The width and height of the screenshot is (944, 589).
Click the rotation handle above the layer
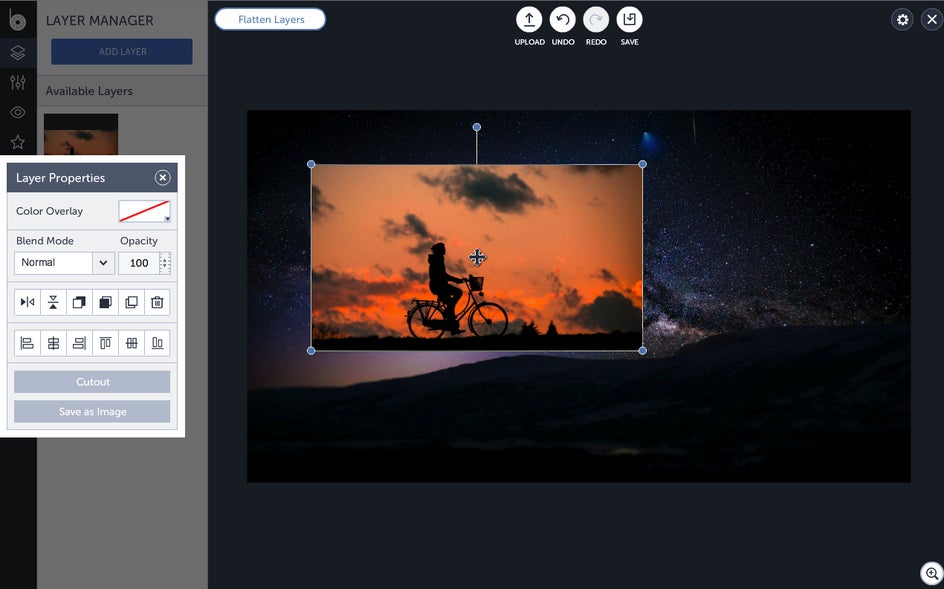point(477,127)
